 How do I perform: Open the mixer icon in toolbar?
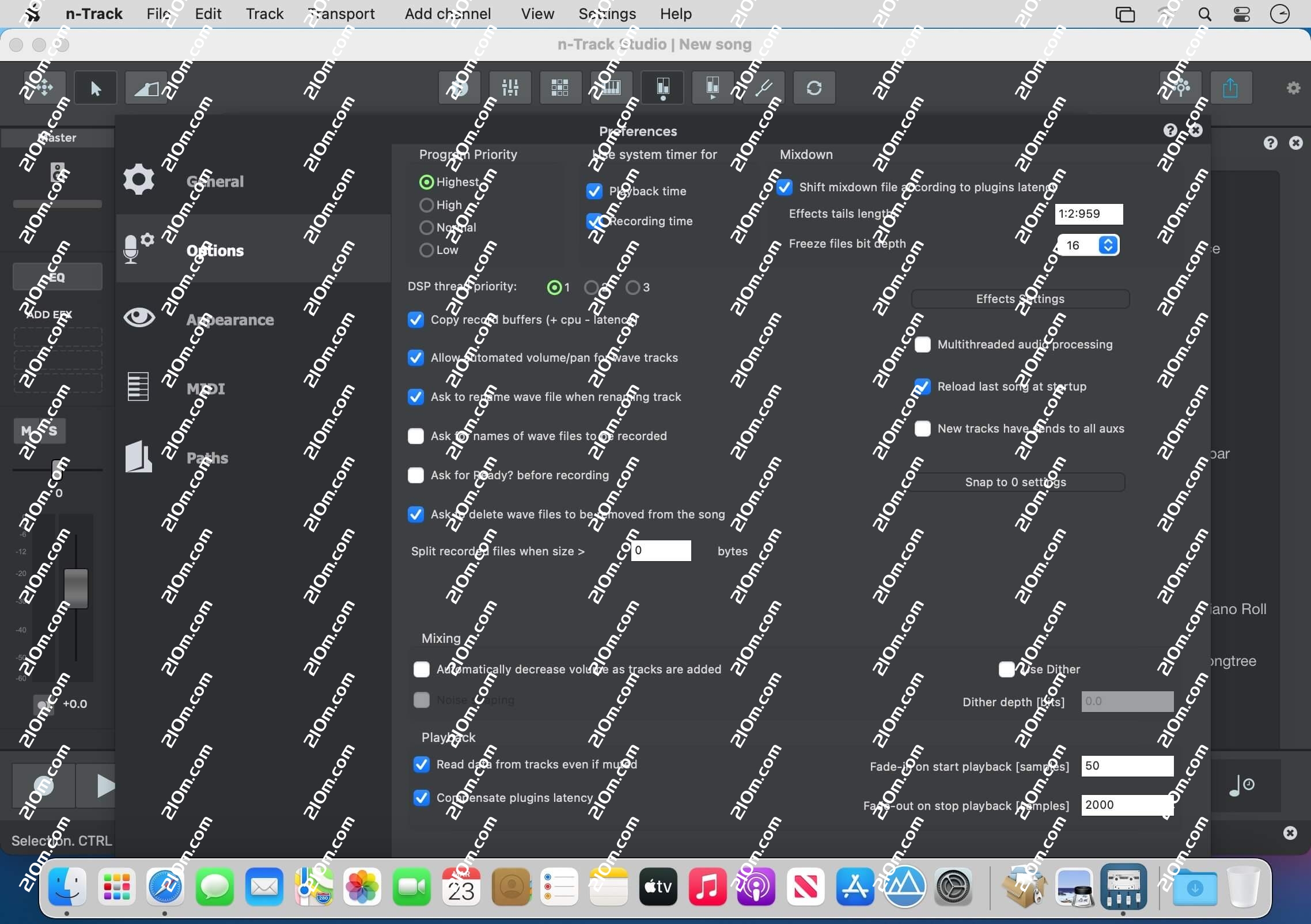point(510,88)
